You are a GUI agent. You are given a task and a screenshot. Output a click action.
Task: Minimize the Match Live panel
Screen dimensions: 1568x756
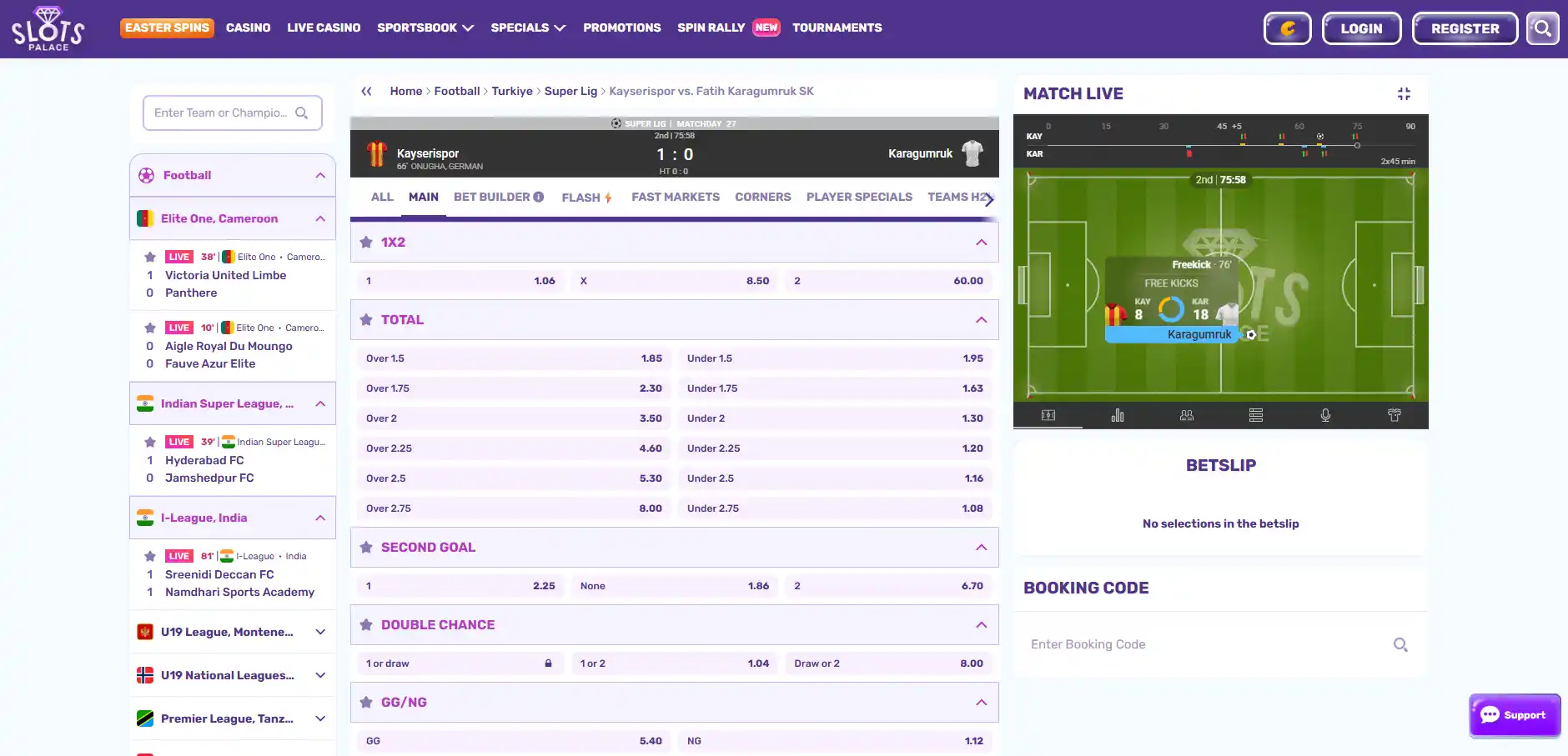click(1404, 94)
